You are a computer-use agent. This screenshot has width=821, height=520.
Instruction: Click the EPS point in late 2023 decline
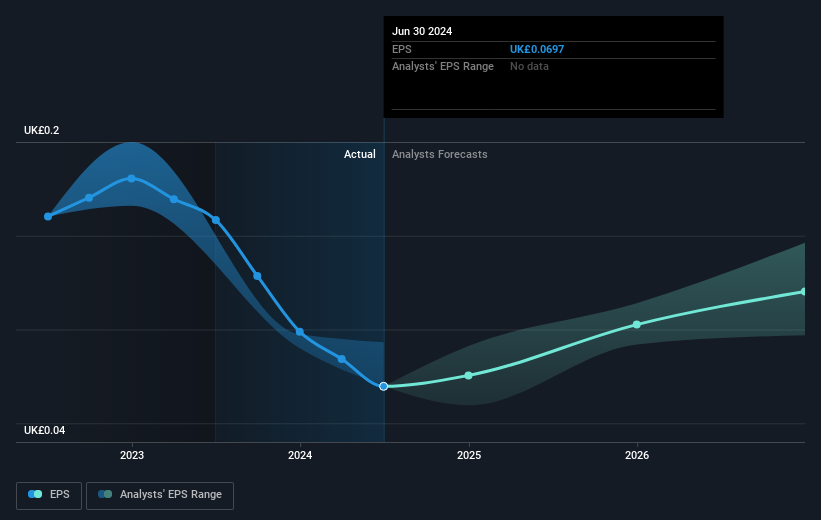258,276
